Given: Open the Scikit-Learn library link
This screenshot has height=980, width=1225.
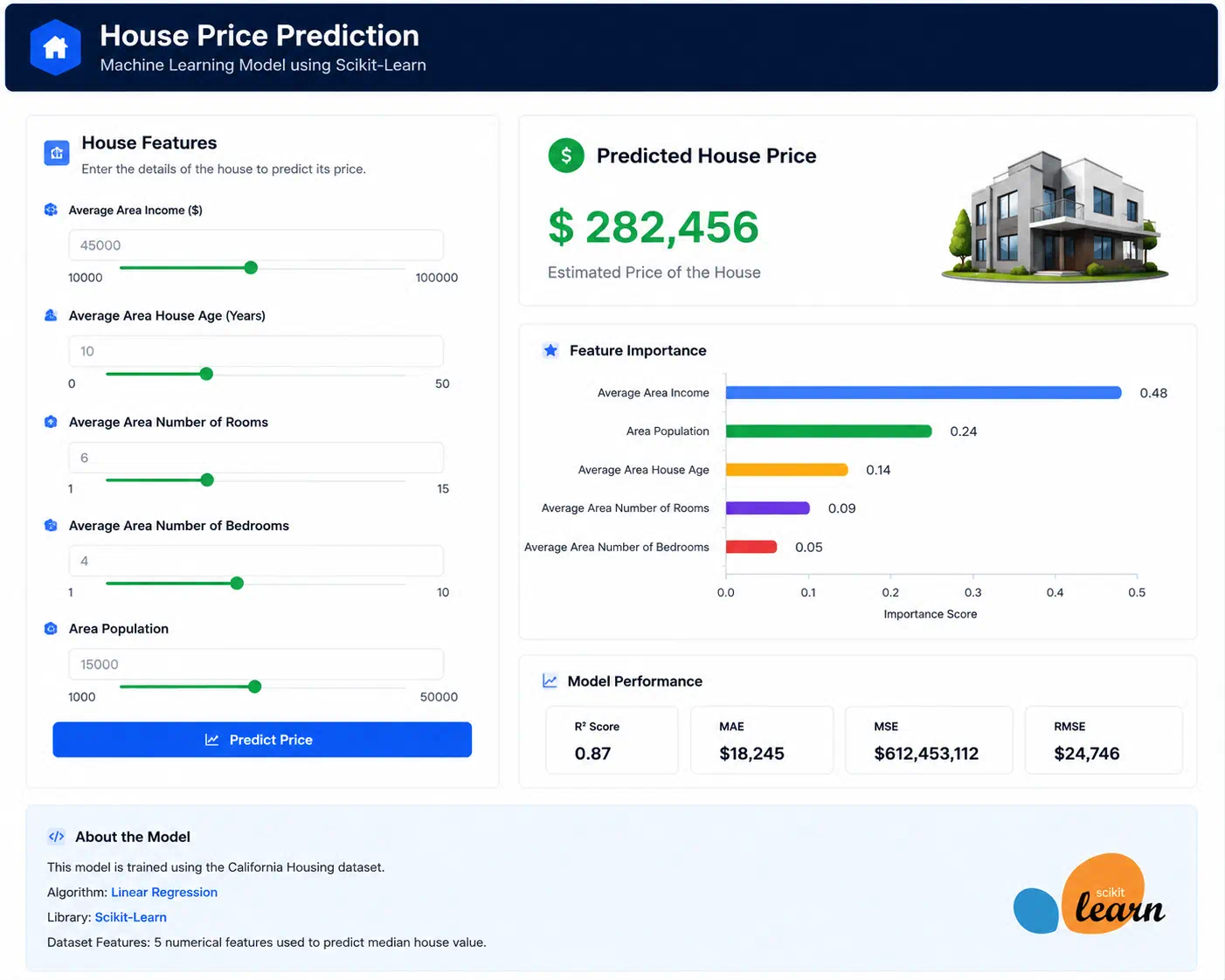Looking at the screenshot, I should tap(131, 917).
